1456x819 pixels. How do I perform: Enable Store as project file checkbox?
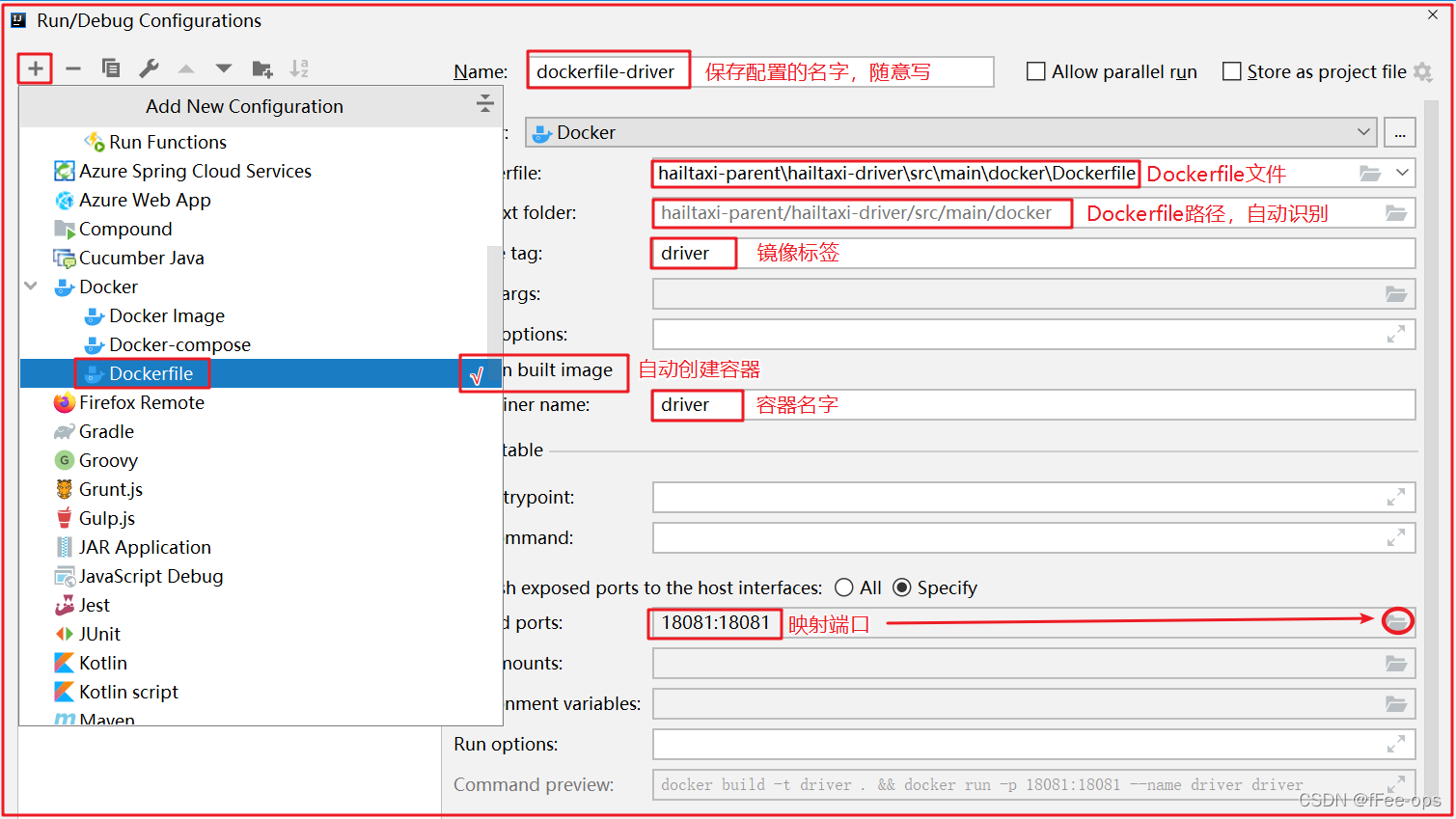1231,71
